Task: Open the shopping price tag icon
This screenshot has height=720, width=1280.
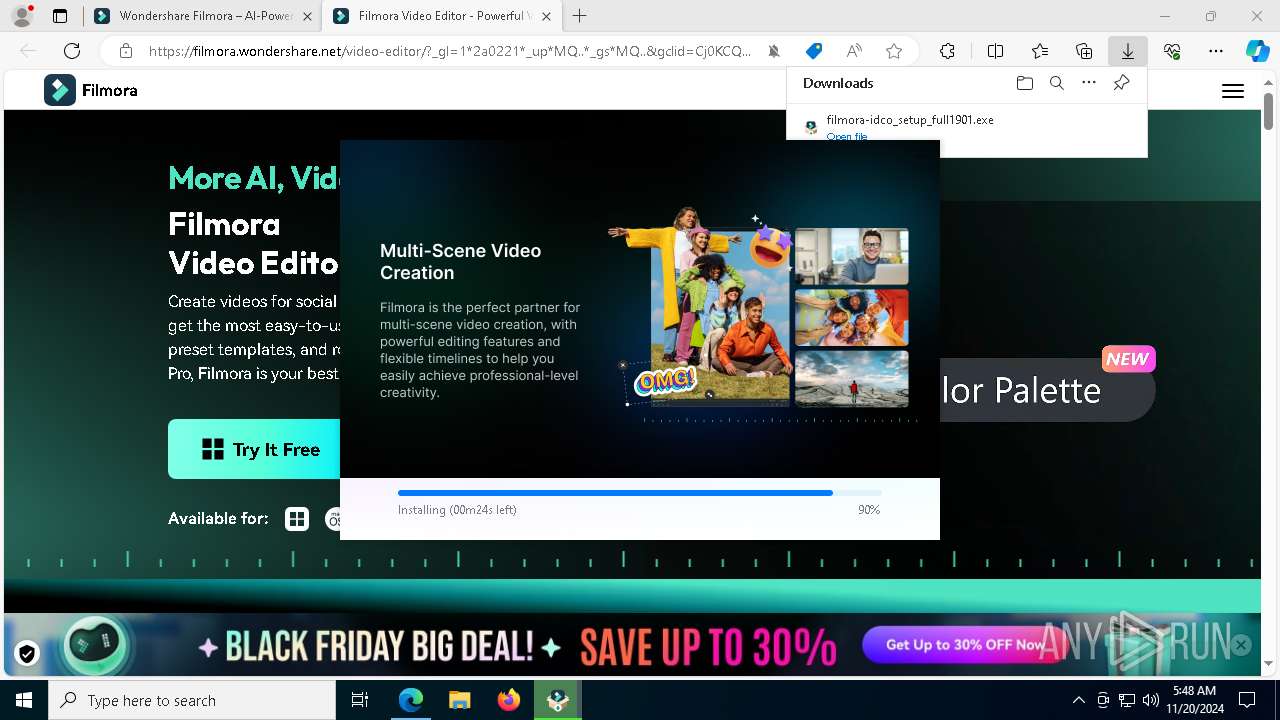Action: coord(814,51)
